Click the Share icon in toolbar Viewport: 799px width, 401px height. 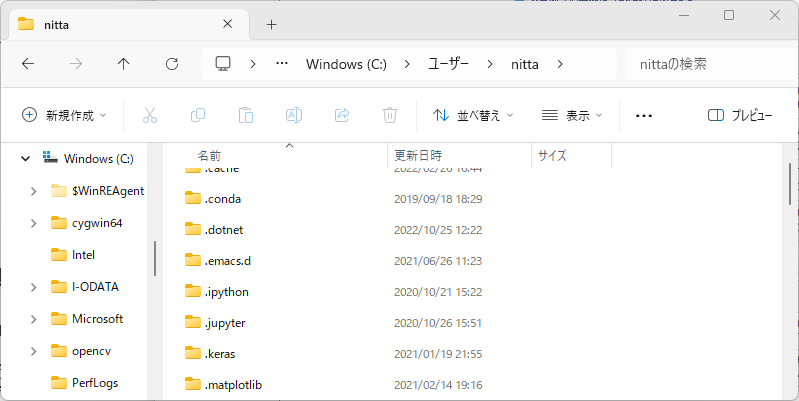(342, 115)
